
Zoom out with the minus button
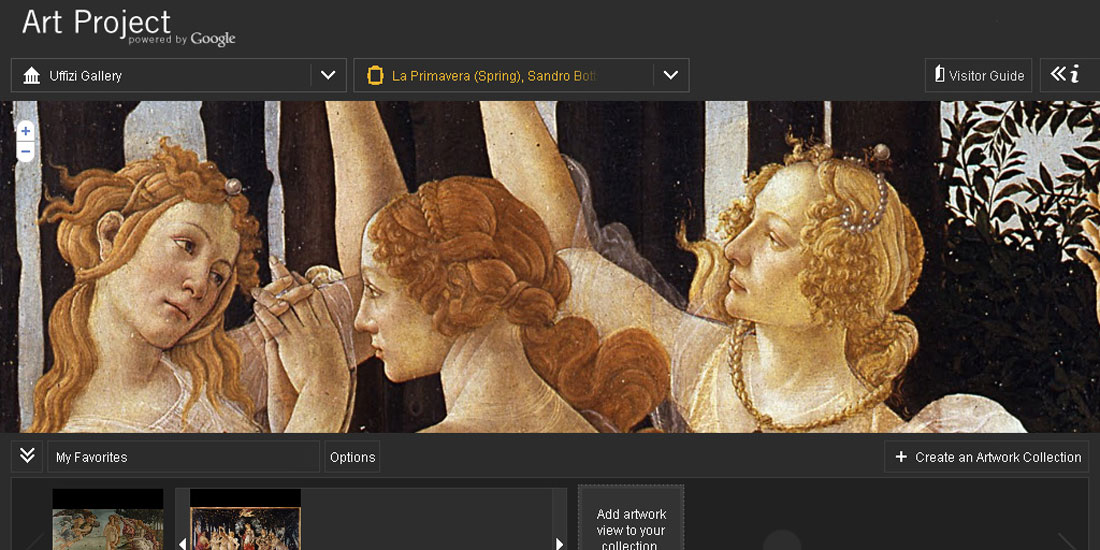(26, 151)
